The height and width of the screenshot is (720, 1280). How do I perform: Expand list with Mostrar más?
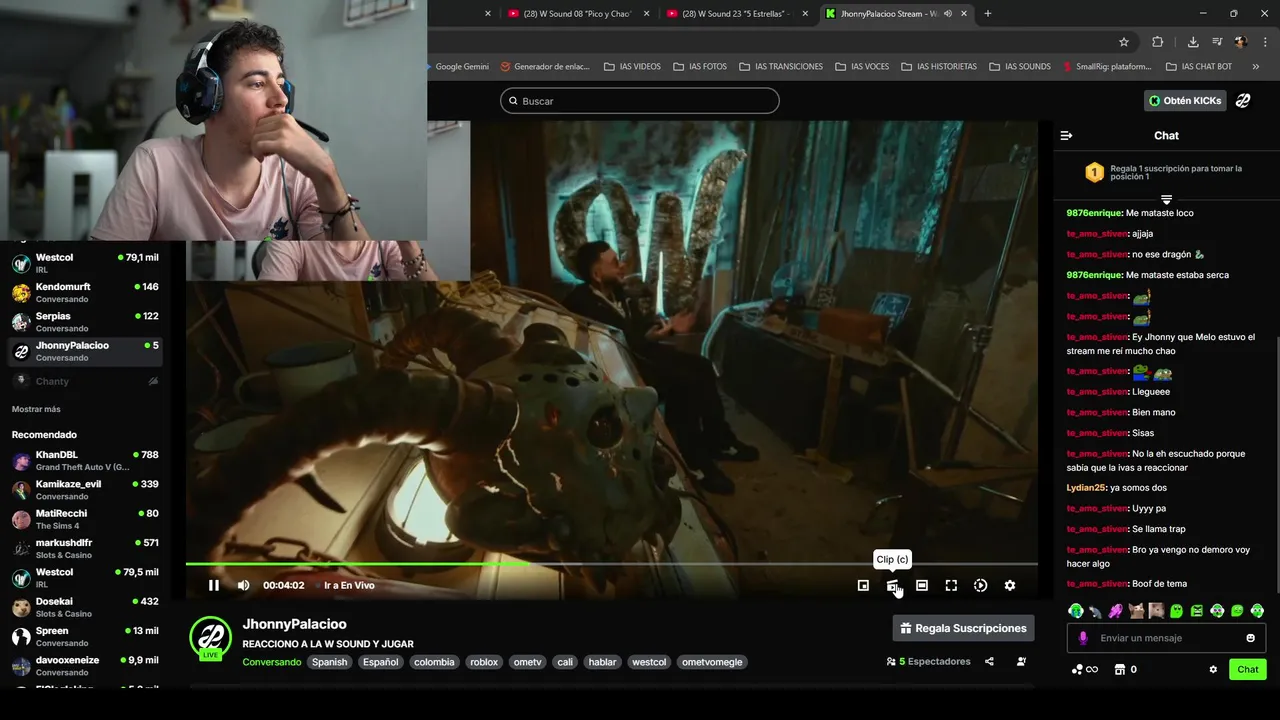click(x=36, y=409)
